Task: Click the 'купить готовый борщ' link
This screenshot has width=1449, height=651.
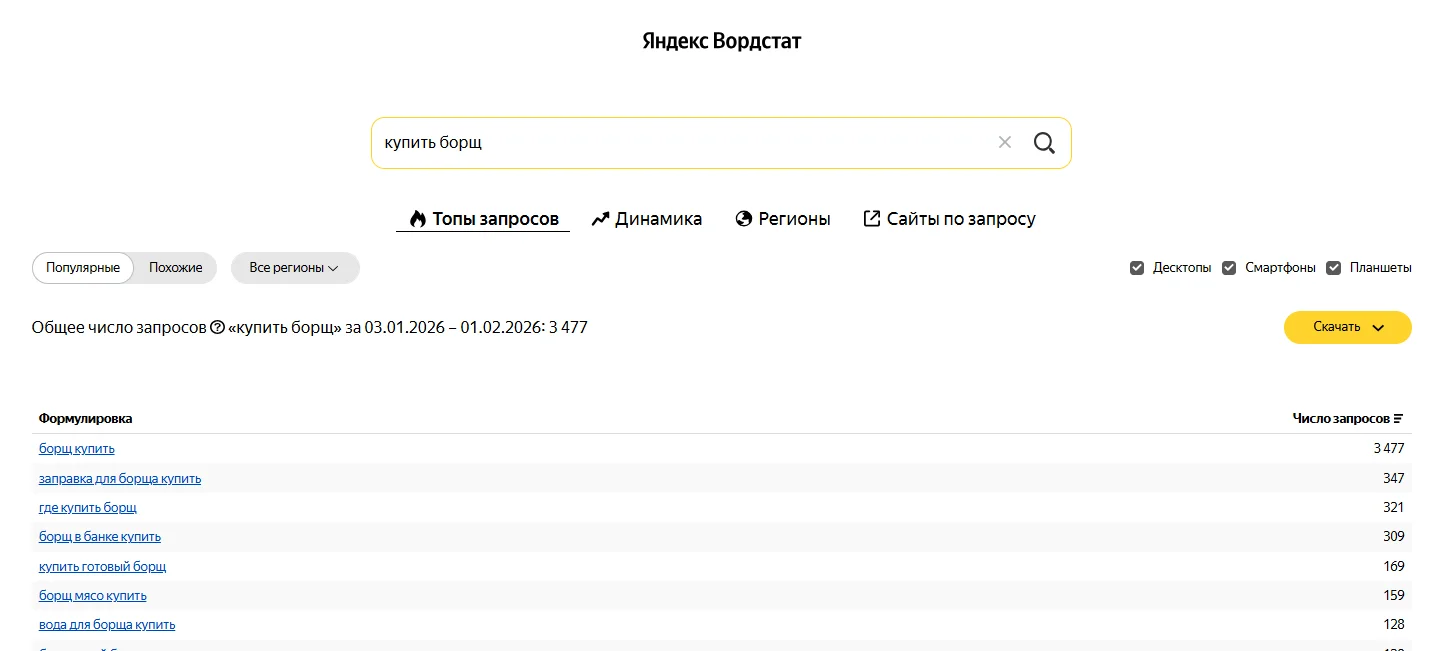Action: 102,567
